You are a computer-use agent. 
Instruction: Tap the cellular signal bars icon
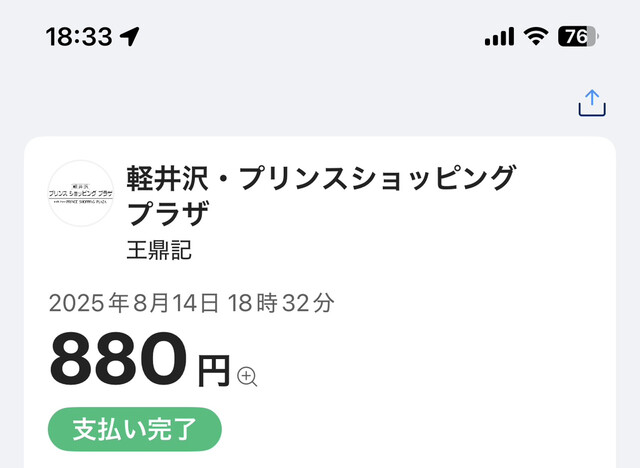(499, 37)
